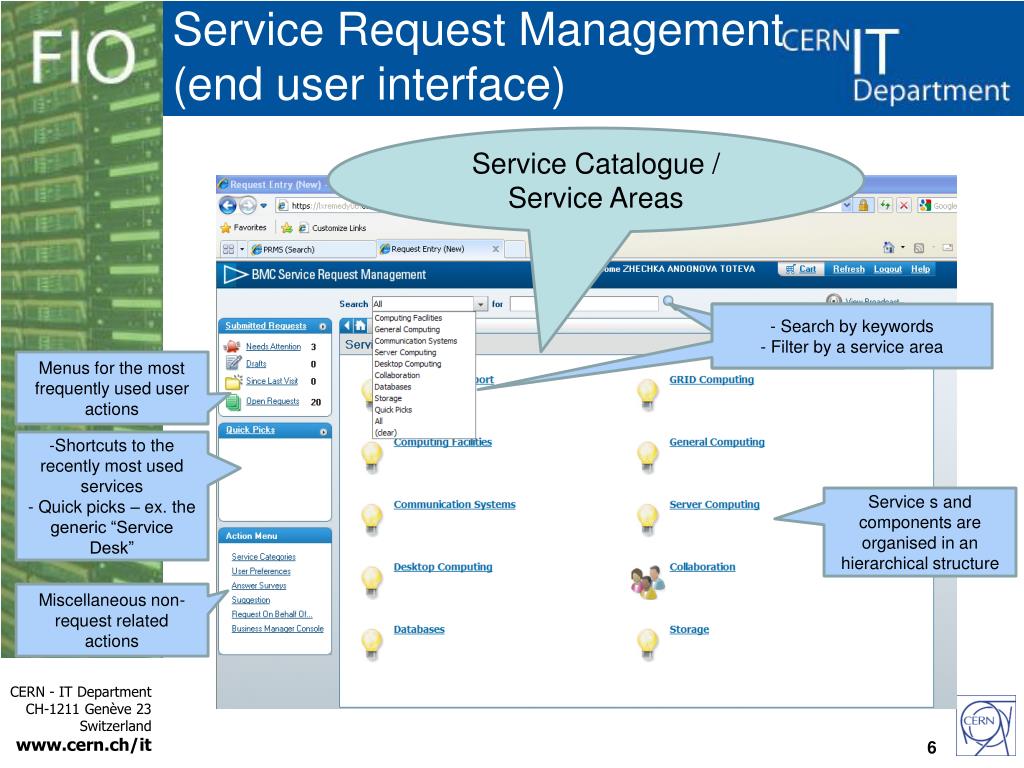This screenshot has width=1024, height=768.
Task: Open the tab list dropdown arrow
Action: point(242,249)
